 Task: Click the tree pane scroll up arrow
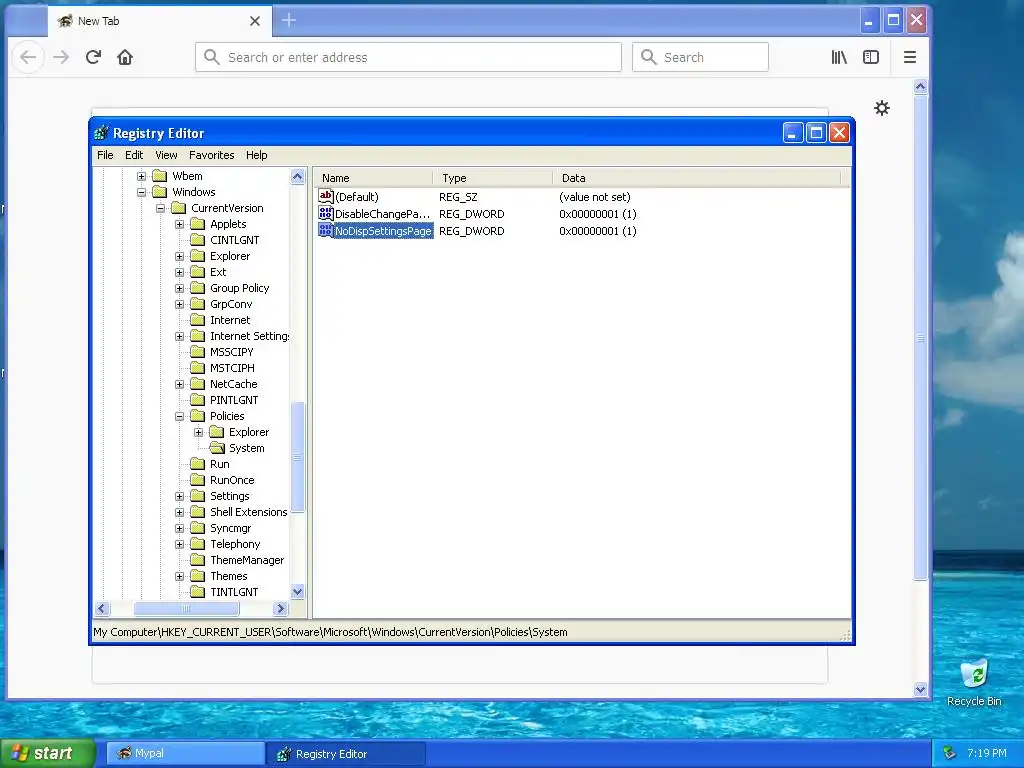pos(297,176)
